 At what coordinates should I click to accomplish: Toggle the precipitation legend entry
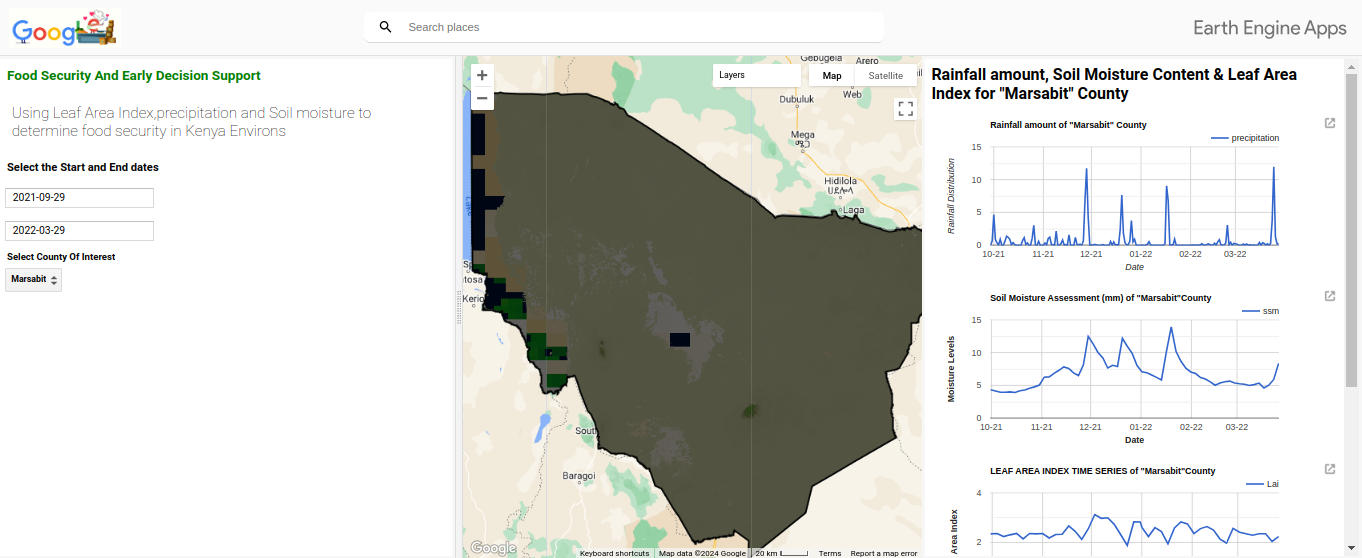click(x=1245, y=138)
